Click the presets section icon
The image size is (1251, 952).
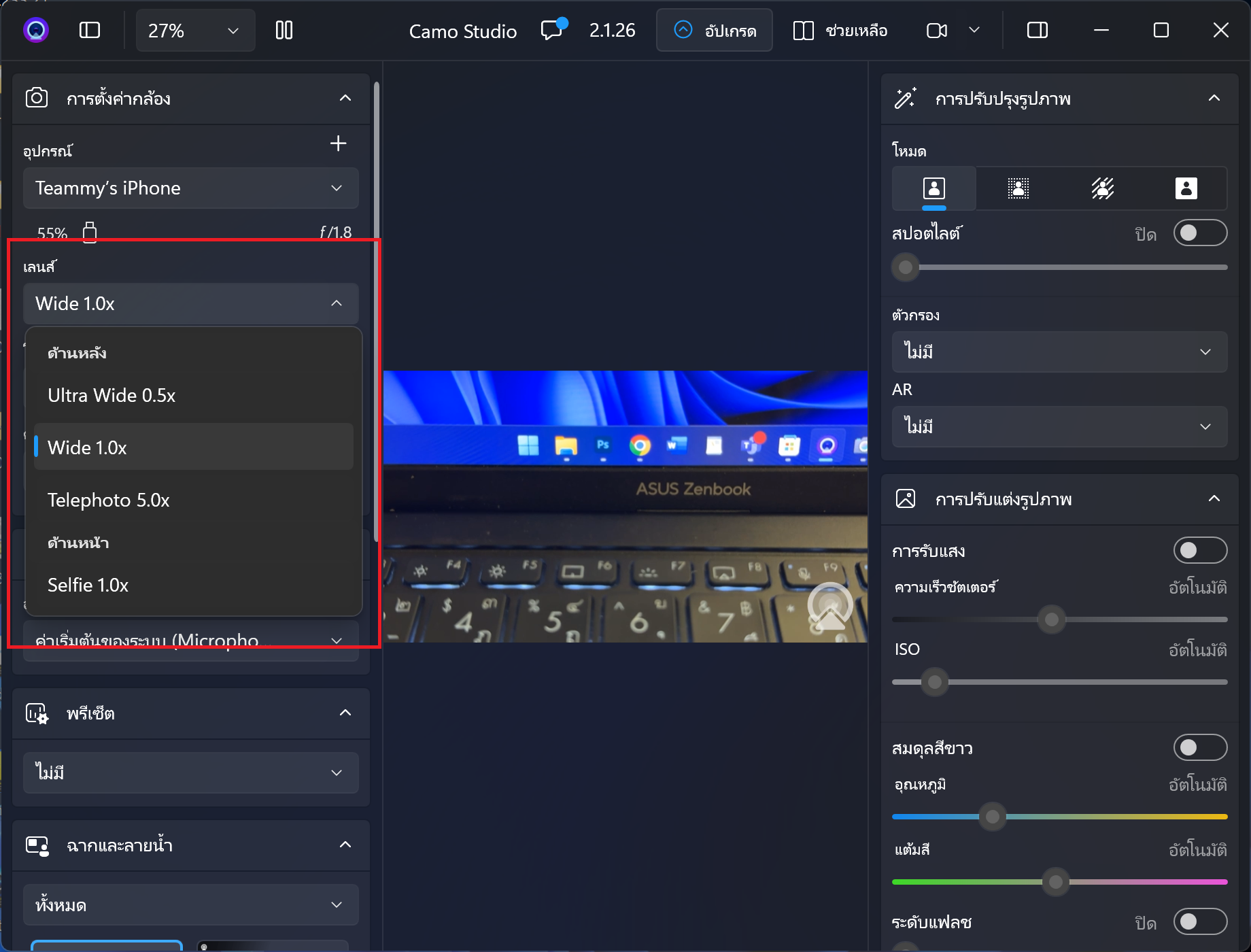(37, 713)
